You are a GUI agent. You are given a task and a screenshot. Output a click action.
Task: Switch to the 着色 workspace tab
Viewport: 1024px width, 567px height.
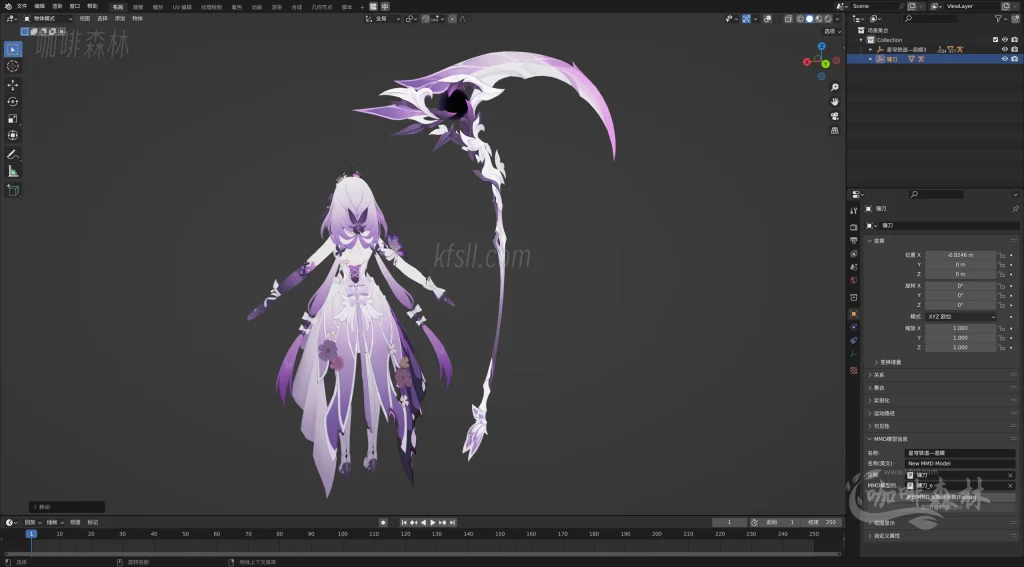click(236, 7)
